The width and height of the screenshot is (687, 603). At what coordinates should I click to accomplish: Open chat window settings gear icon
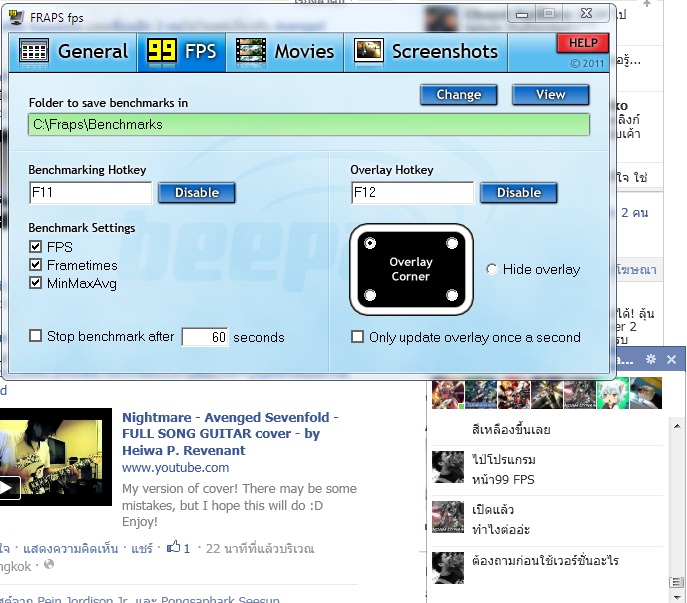[651, 359]
